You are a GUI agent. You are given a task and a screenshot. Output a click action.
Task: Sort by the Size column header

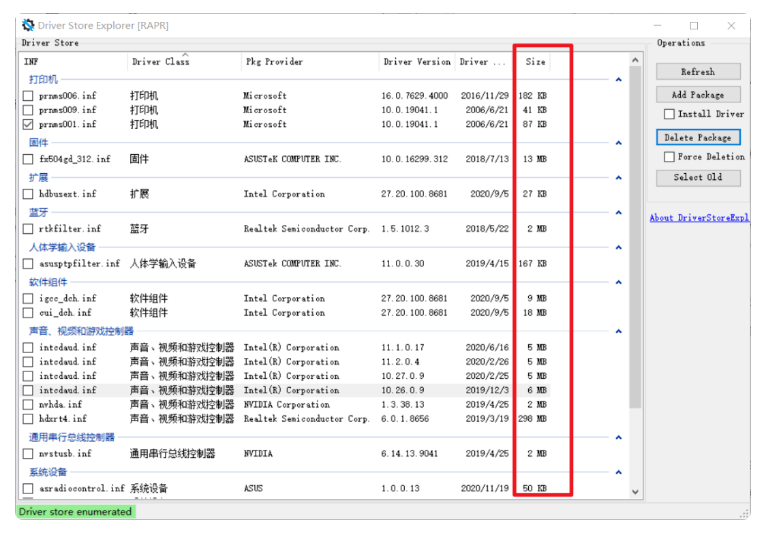(536, 62)
